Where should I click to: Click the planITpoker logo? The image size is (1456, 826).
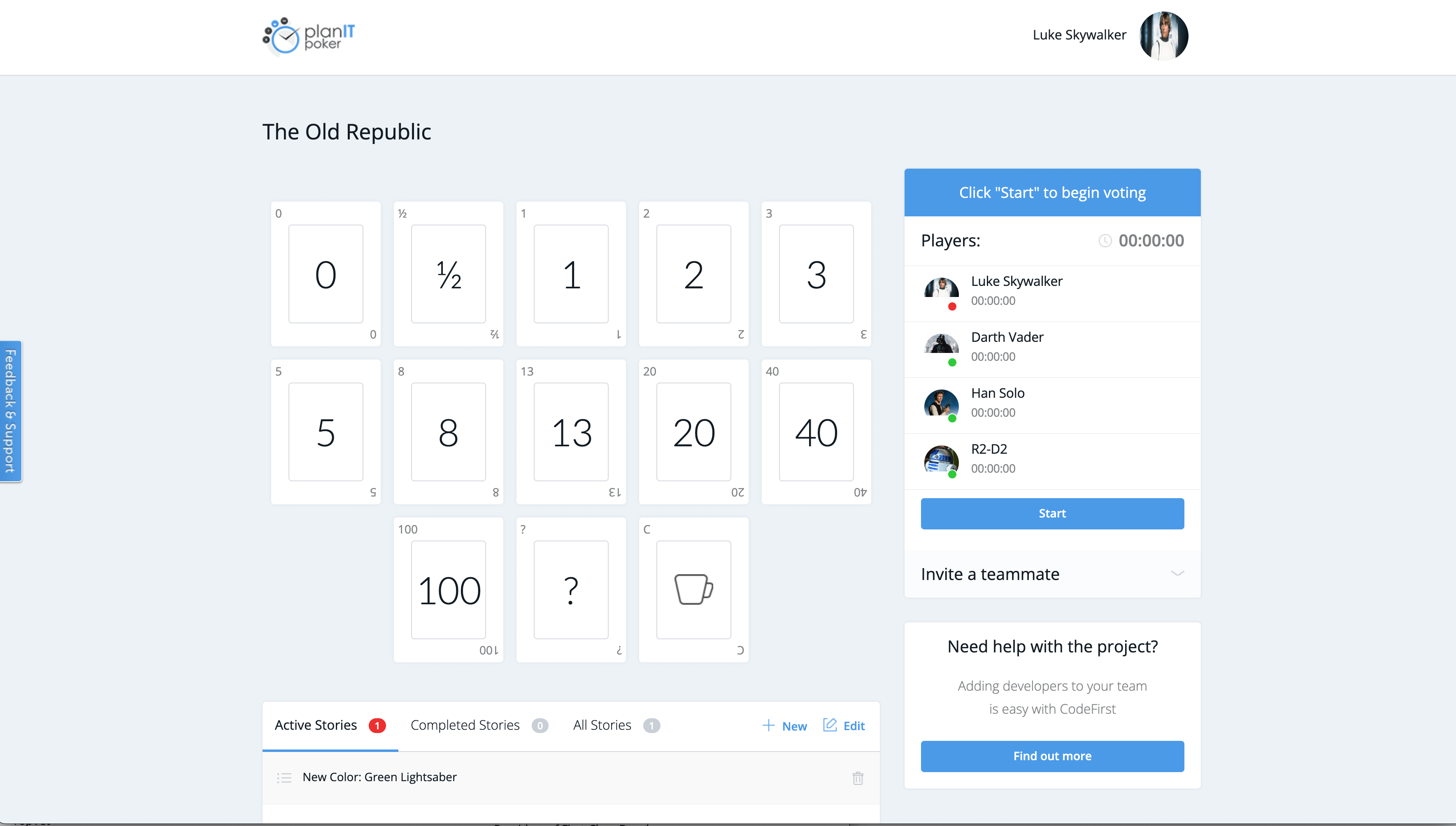click(x=309, y=36)
